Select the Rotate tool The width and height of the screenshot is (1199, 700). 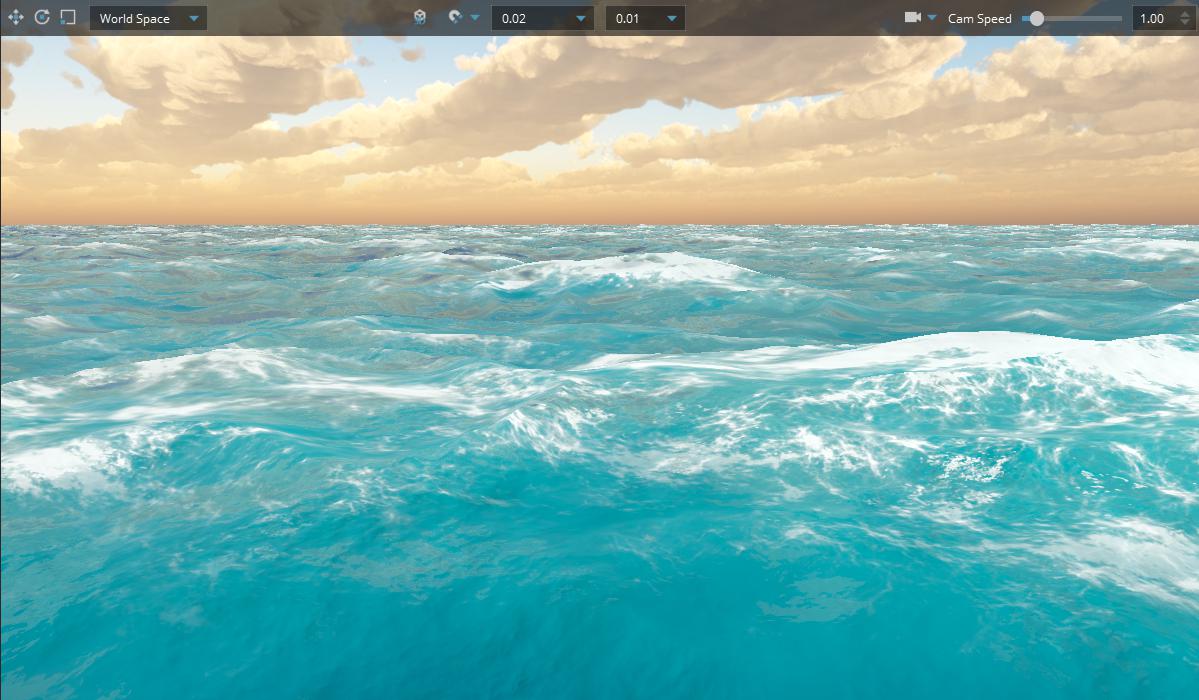pyautogui.click(x=42, y=18)
